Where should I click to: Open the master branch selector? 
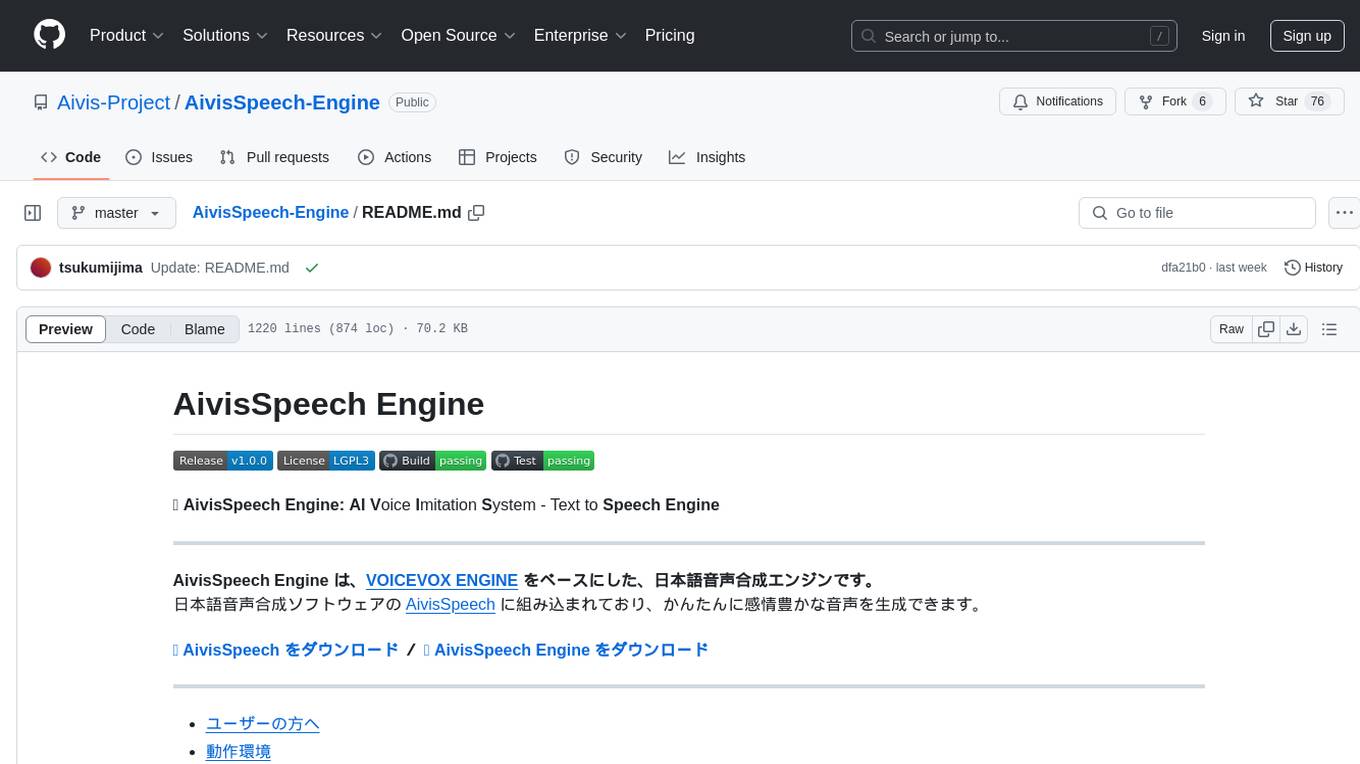pyautogui.click(x=116, y=213)
